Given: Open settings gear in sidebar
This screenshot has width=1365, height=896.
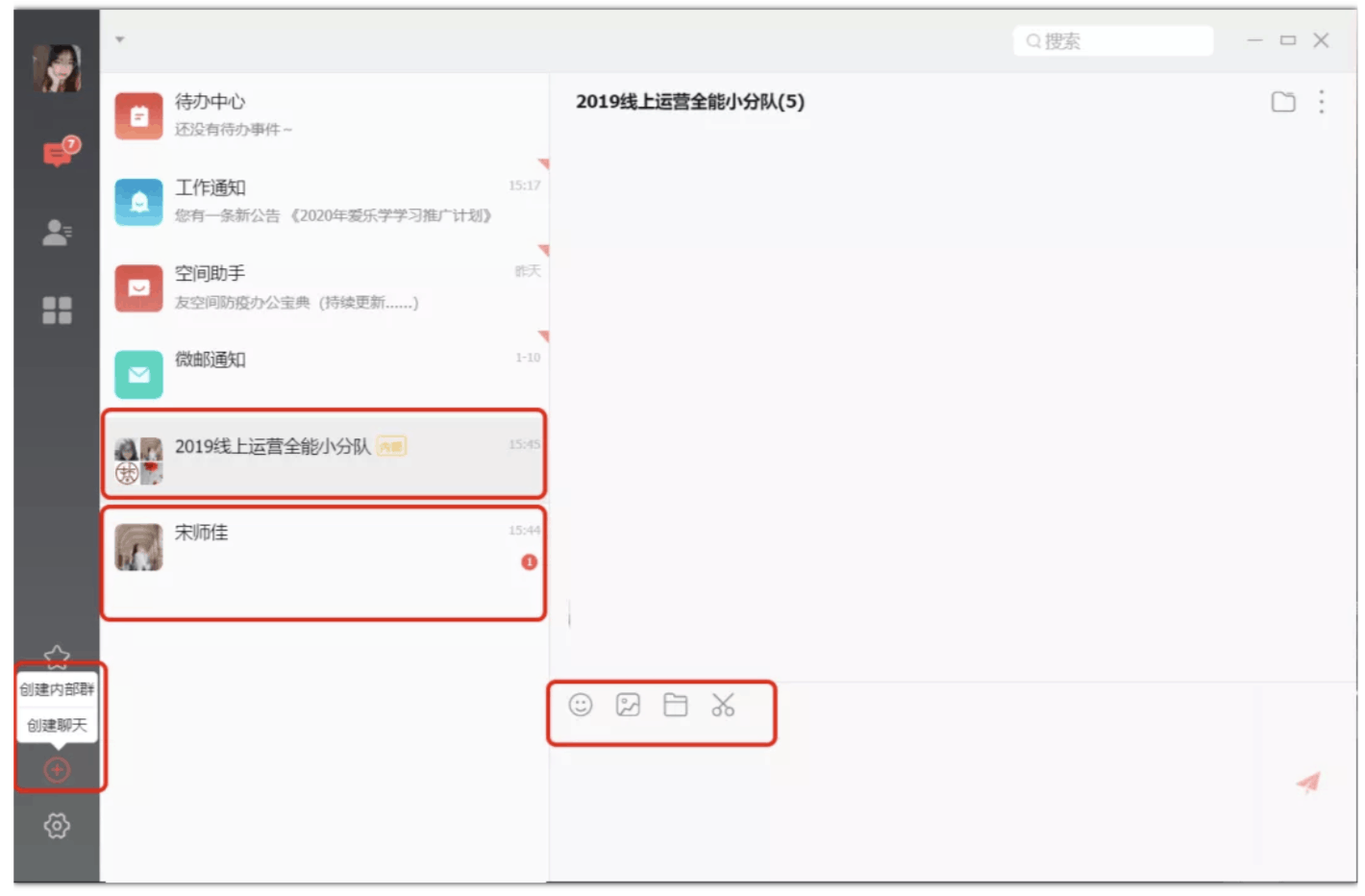Looking at the screenshot, I should (57, 826).
